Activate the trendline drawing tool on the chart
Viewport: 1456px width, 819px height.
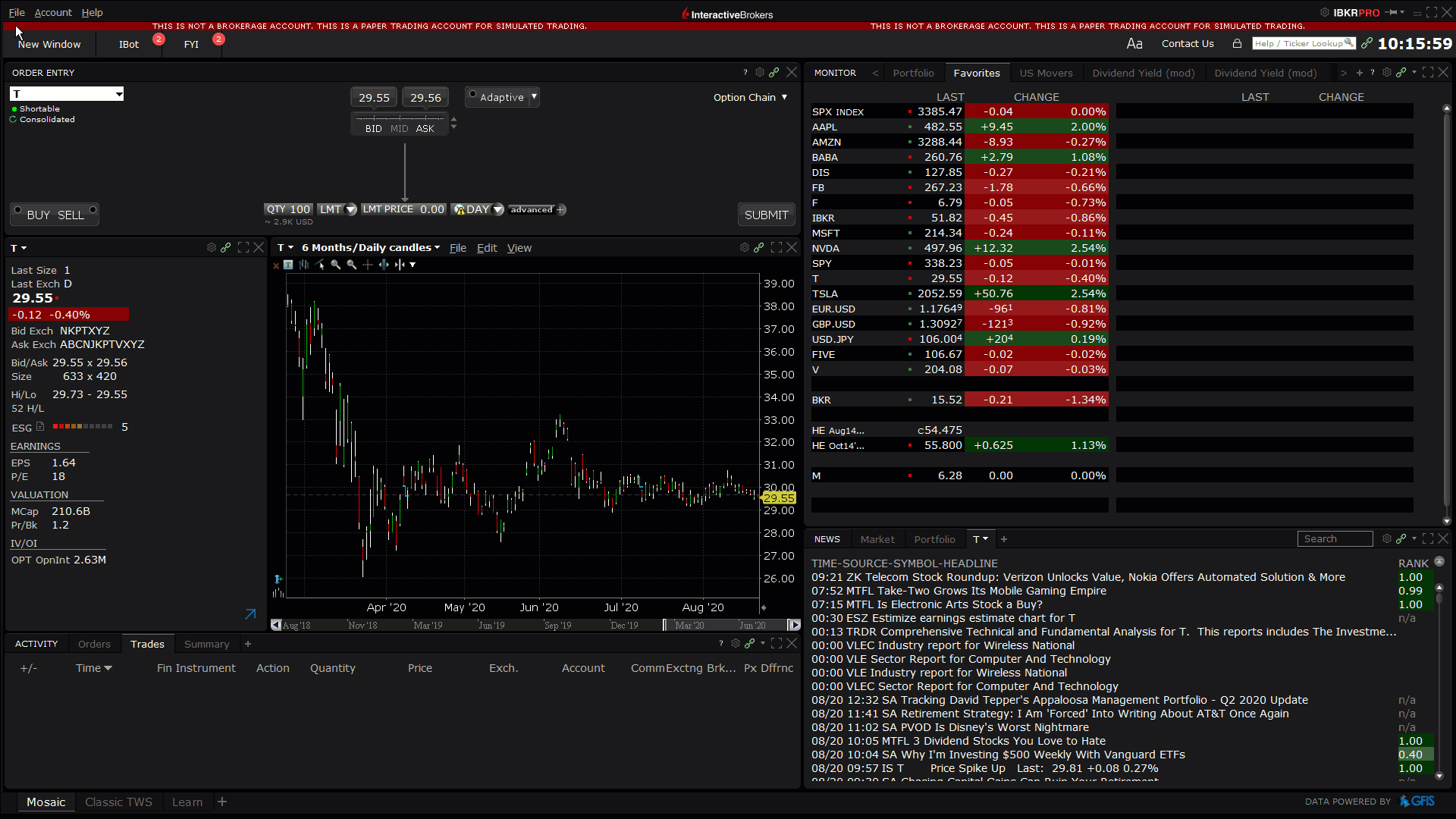320,265
